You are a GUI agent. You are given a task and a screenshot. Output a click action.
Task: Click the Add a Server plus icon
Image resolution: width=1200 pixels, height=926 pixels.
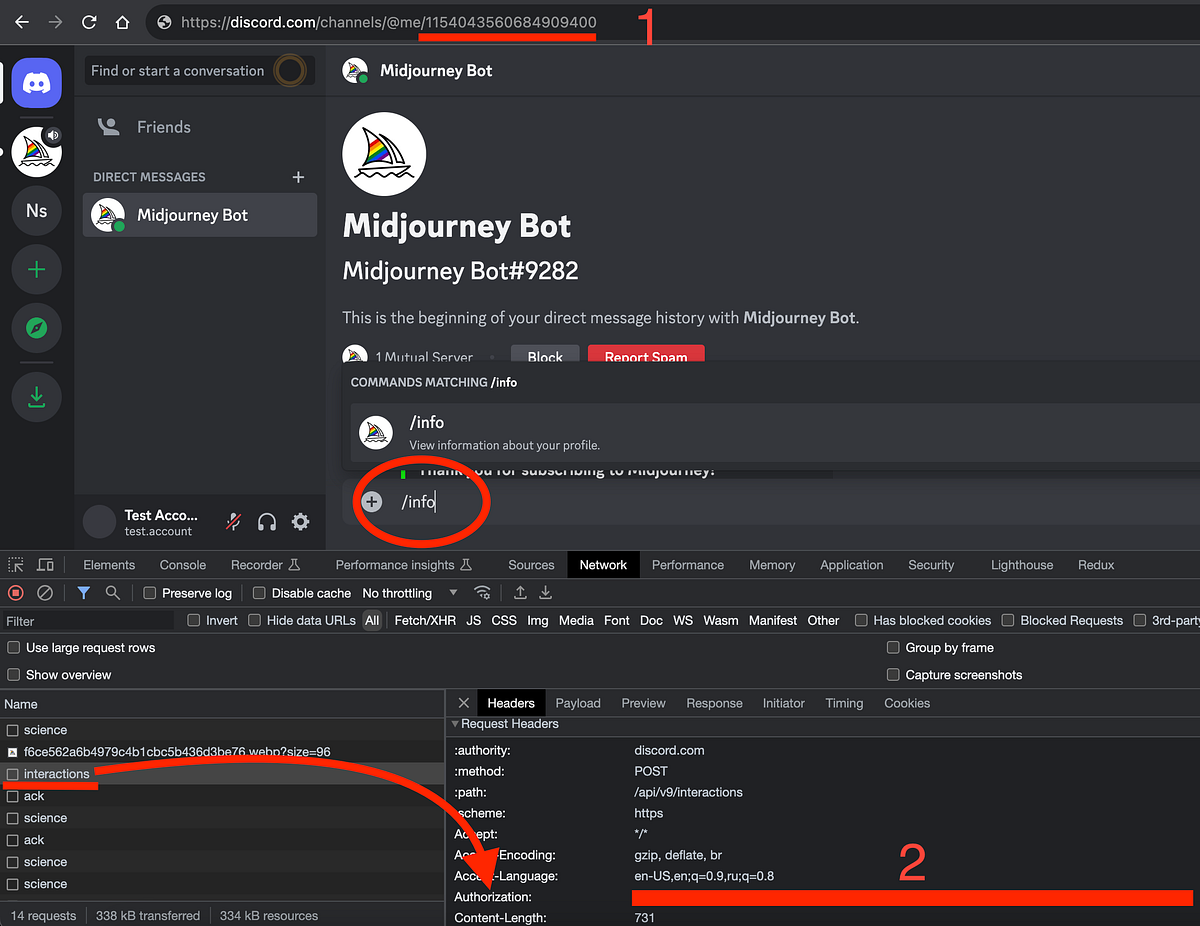click(36, 269)
